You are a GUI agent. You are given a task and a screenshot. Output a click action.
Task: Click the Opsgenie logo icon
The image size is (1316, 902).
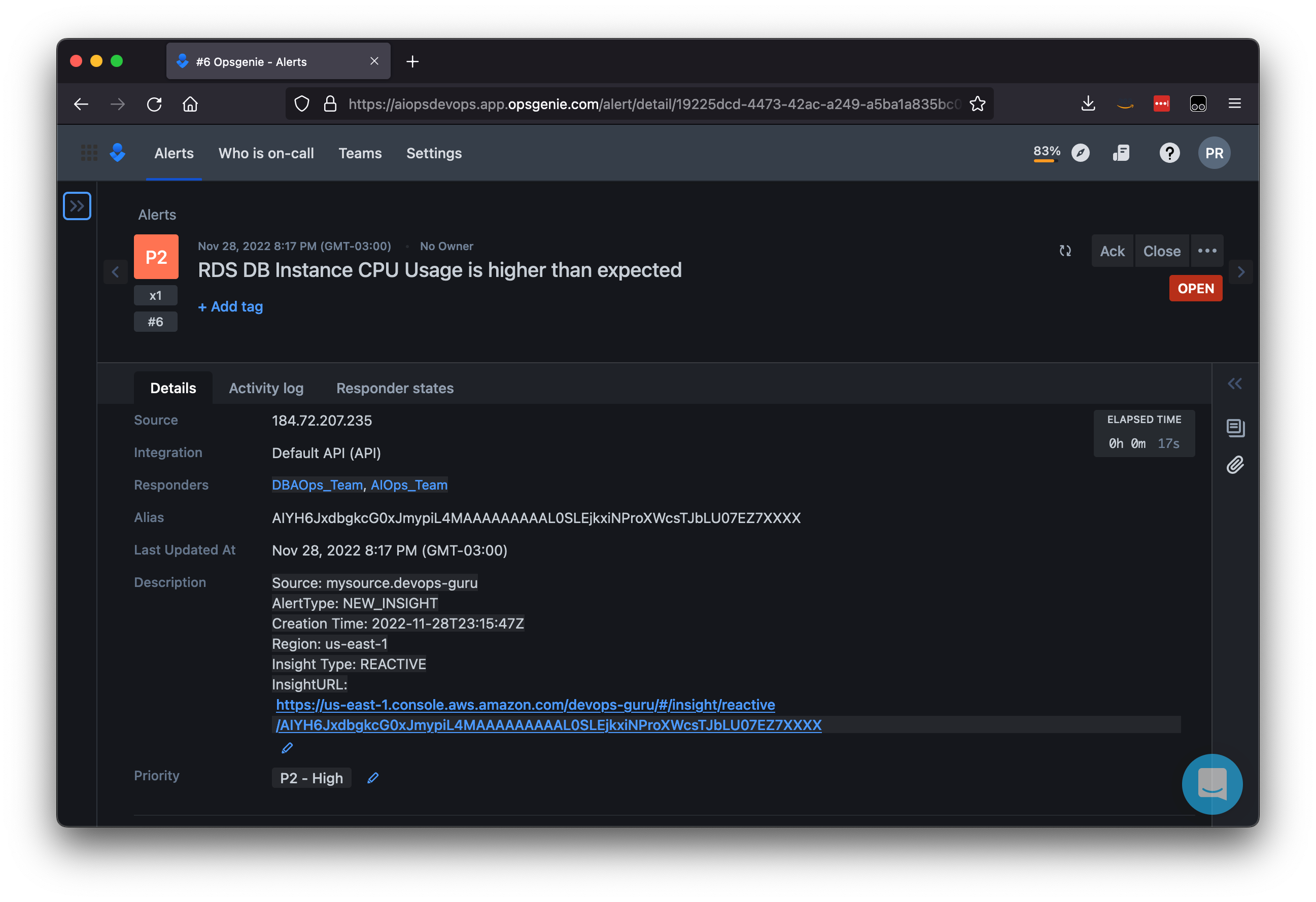click(x=117, y=153)
